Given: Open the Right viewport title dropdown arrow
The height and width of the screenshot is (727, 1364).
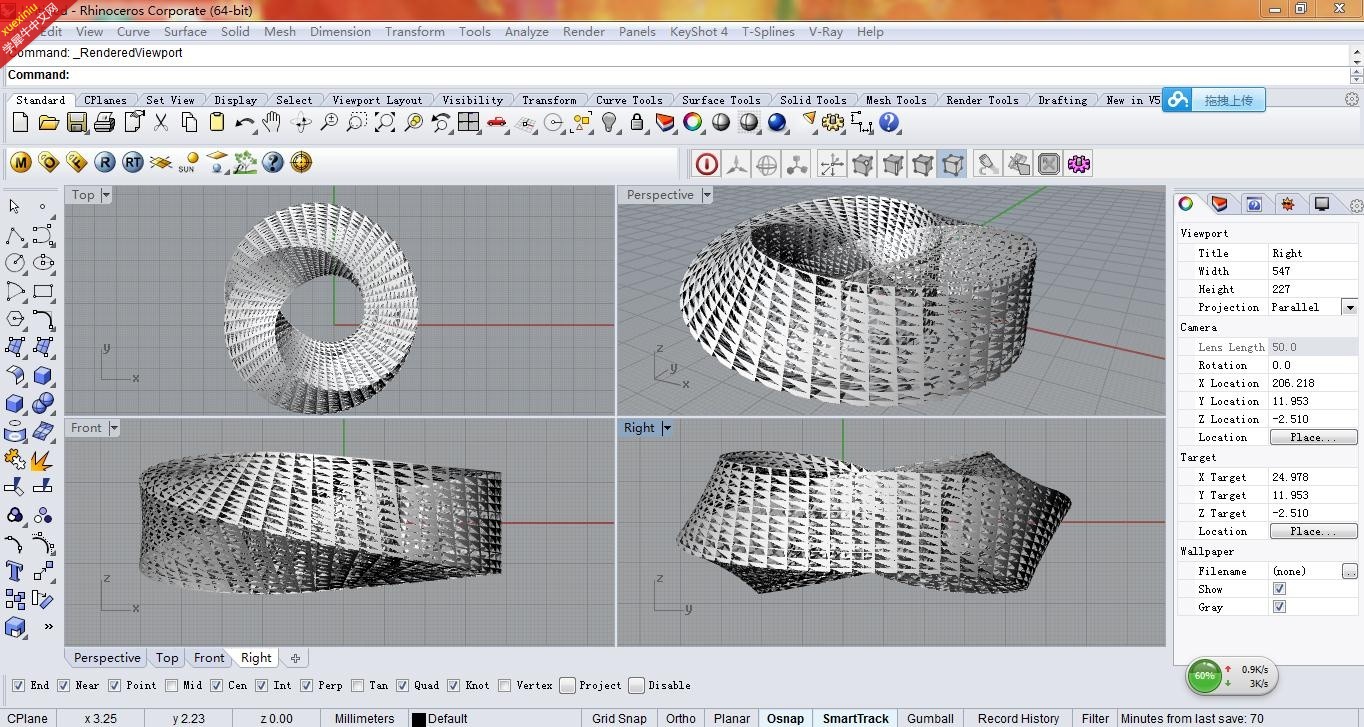Looking at the screenshot, I should (x=667, y=428).
